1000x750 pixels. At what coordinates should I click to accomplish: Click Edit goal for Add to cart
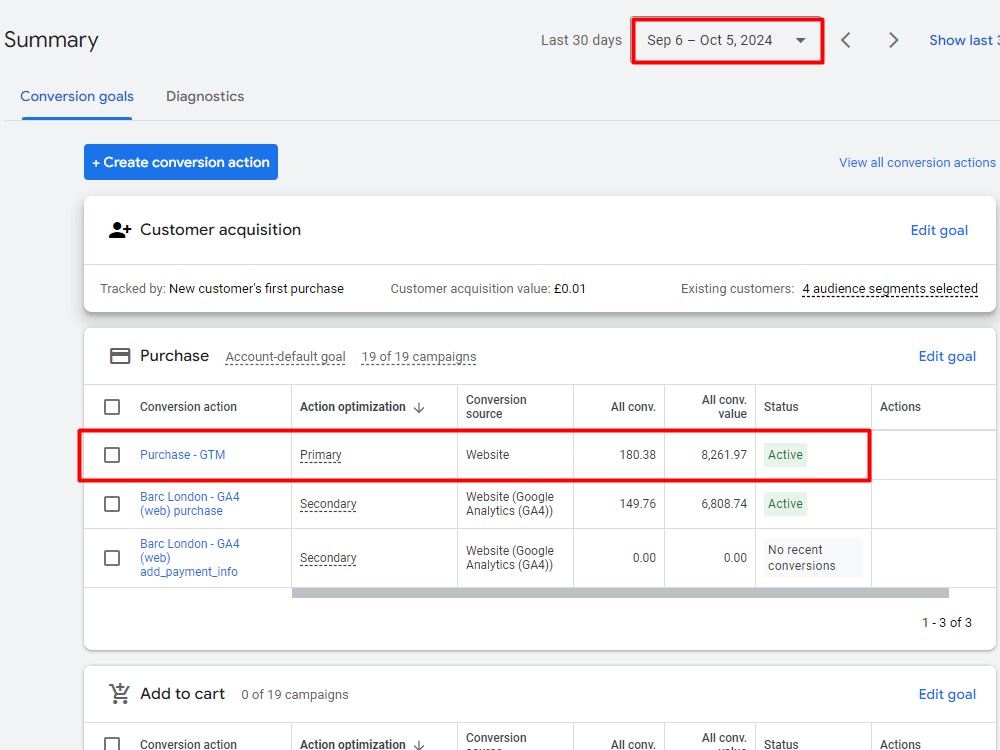click(x=947, y=695)
